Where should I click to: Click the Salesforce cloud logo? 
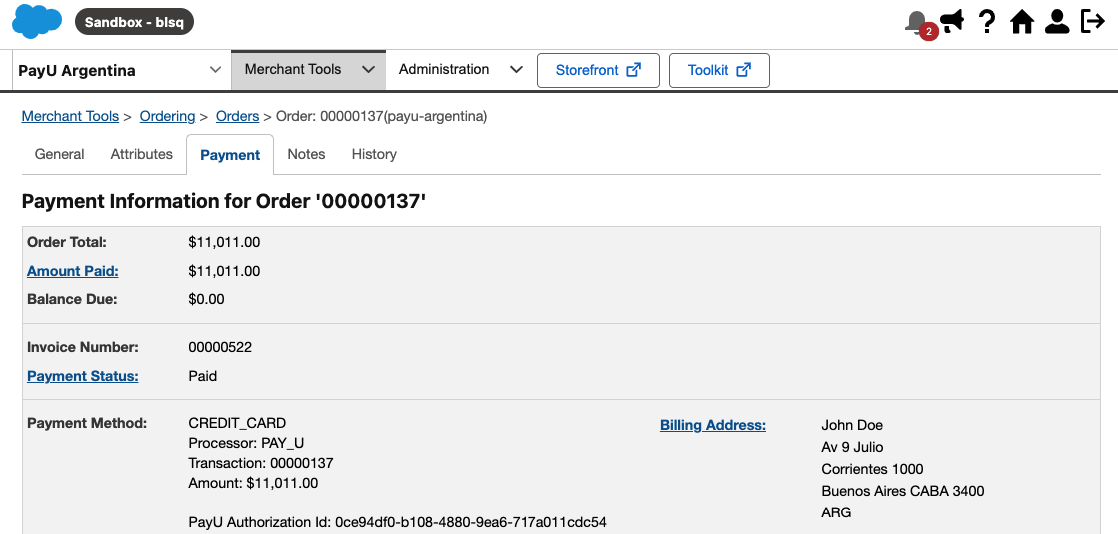click(37, 21)
